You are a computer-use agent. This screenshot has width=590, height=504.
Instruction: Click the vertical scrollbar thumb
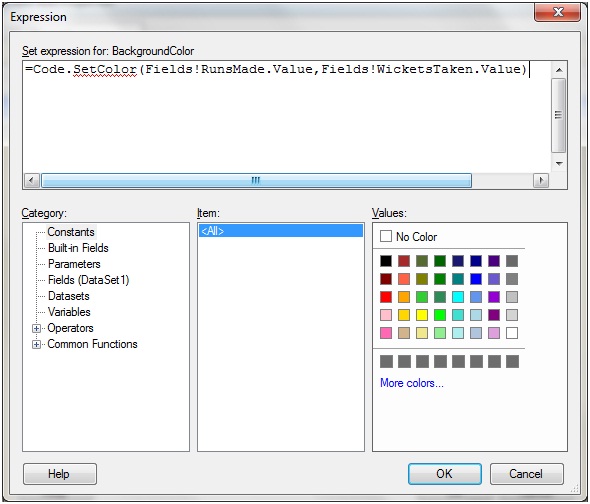[559, 115]
